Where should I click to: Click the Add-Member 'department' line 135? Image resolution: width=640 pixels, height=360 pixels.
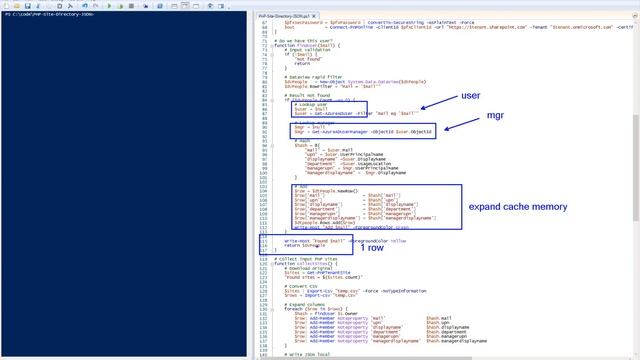[x=380, y=332]
